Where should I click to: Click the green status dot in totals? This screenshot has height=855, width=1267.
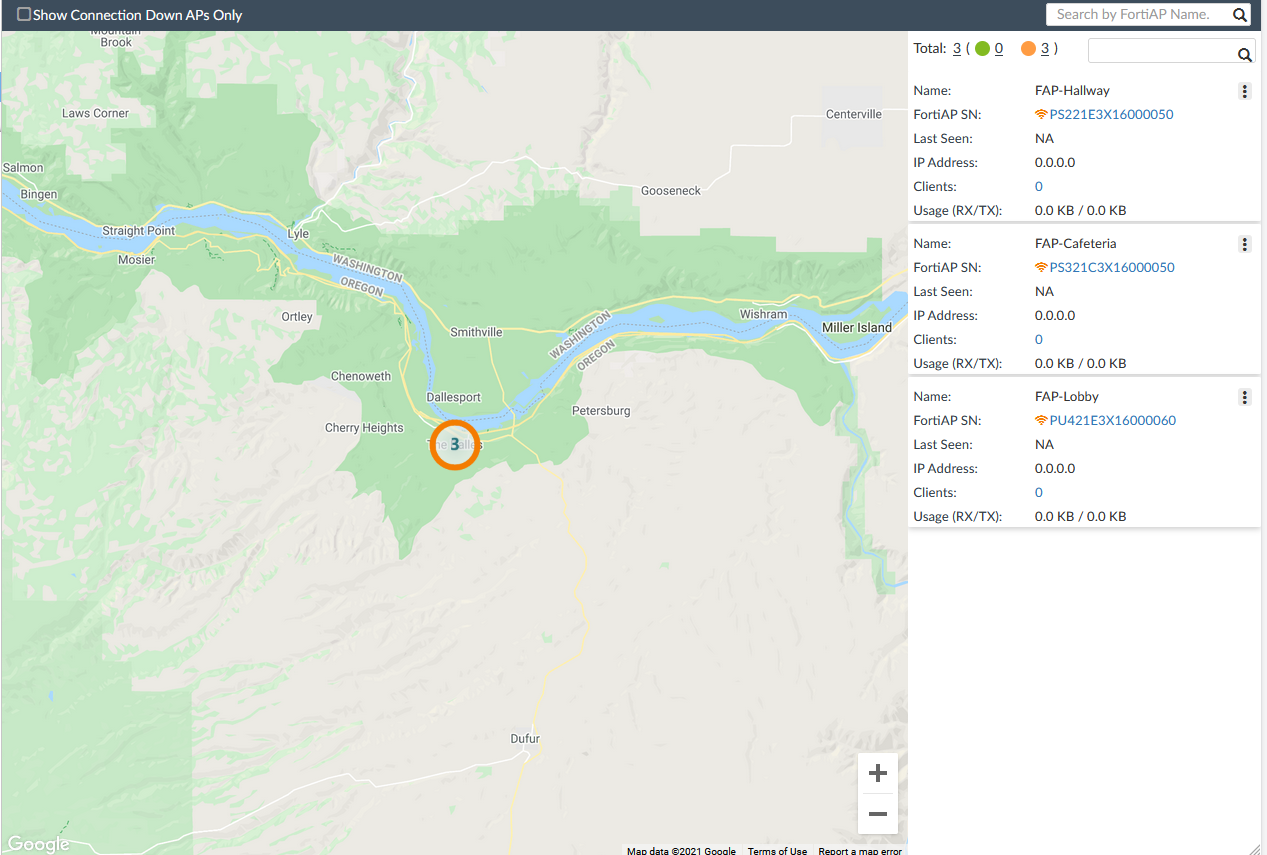point(982,48)
